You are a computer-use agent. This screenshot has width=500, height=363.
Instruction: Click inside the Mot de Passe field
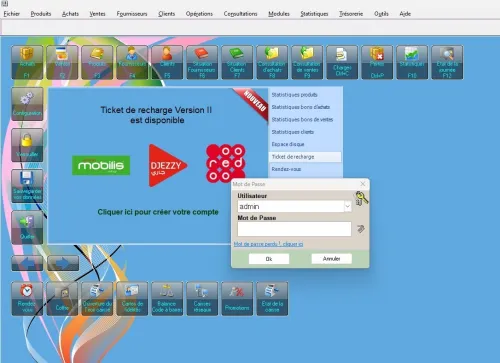(x=294, y=229)
